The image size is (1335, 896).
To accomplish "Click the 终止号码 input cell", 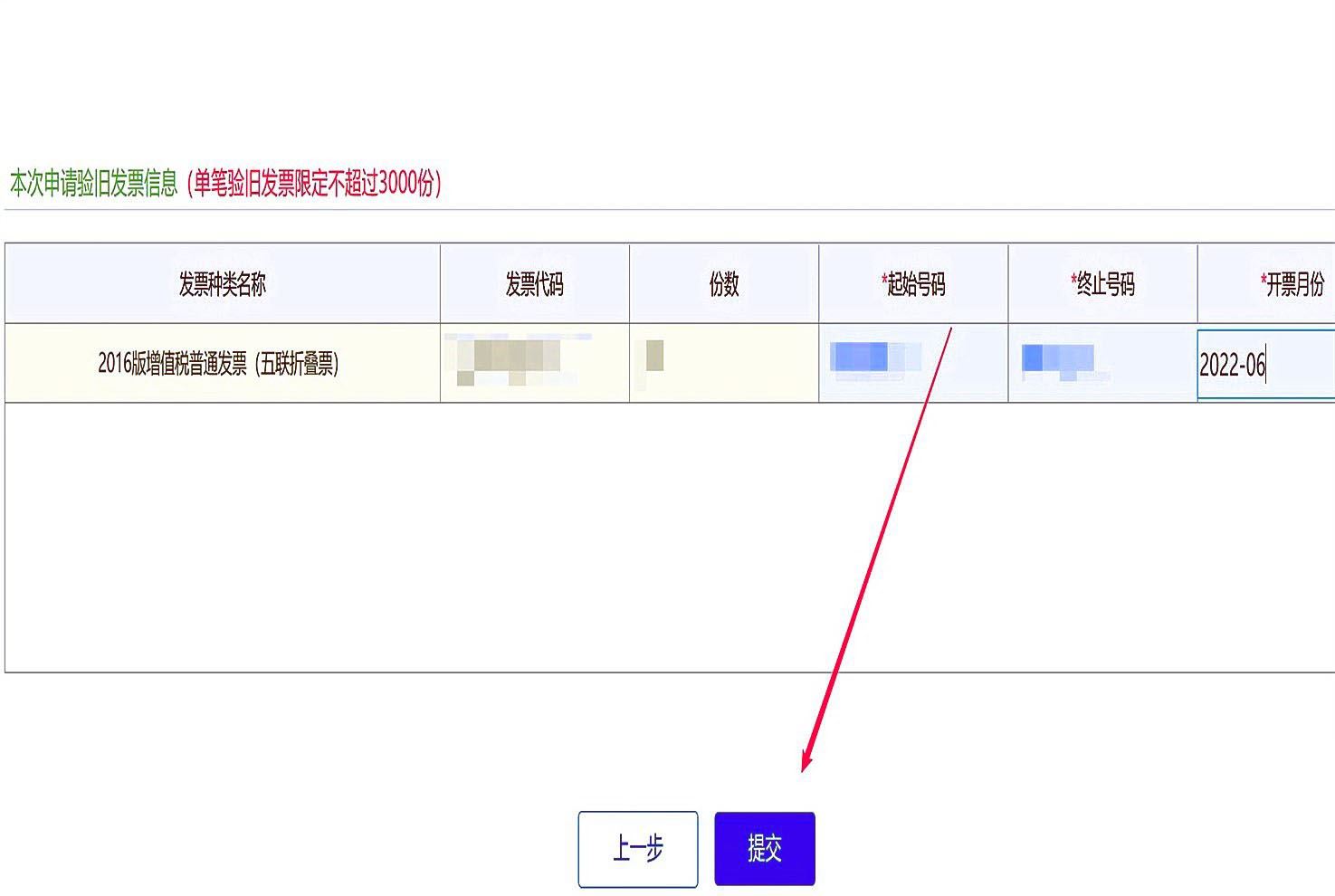I will pyautogui.click(x=1102, y=363).
